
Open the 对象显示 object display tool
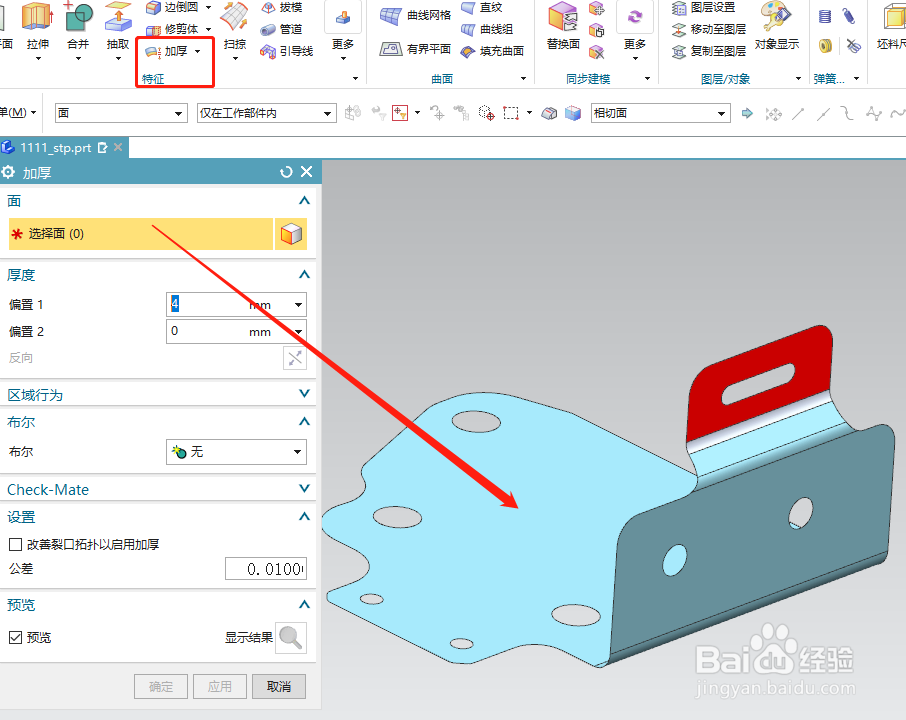777,17
